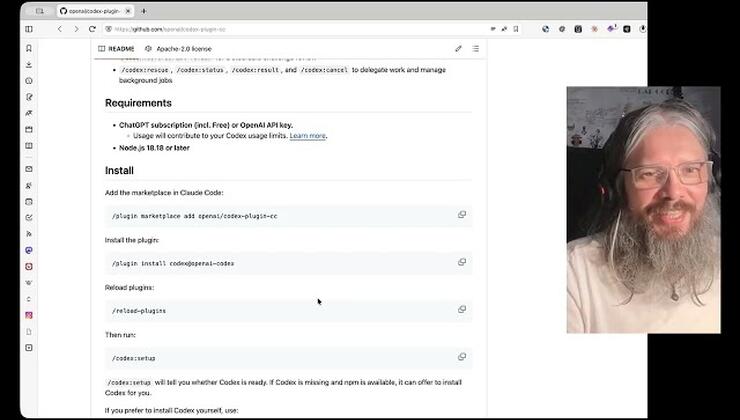This screenshot has width=740, height=420.
Task: Open the Mail envelope panel in the sidebar
Action: point(29,169)
